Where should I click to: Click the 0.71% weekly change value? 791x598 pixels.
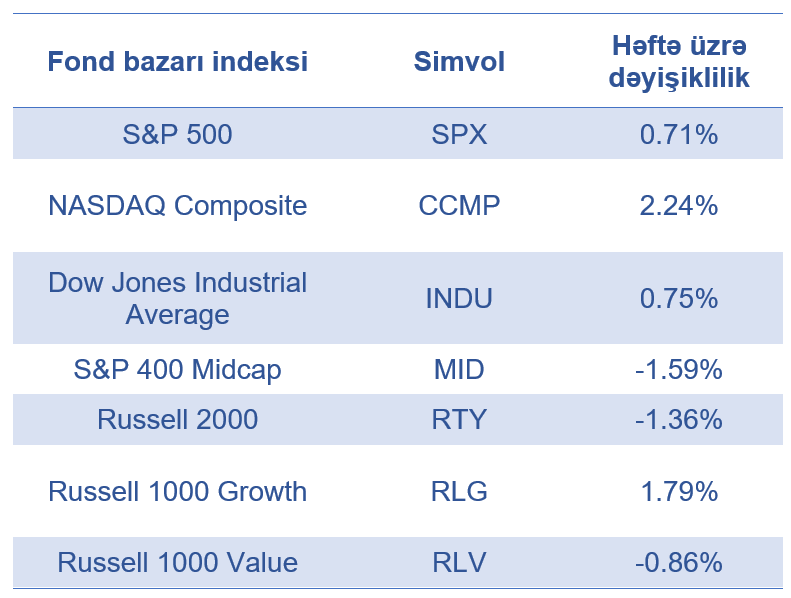[679, 134]
